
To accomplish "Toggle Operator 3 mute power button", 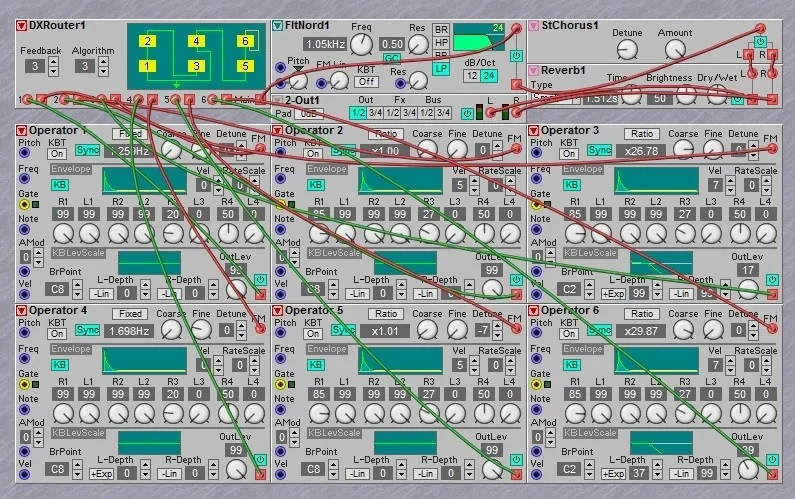I will click(x=772, y=279).
